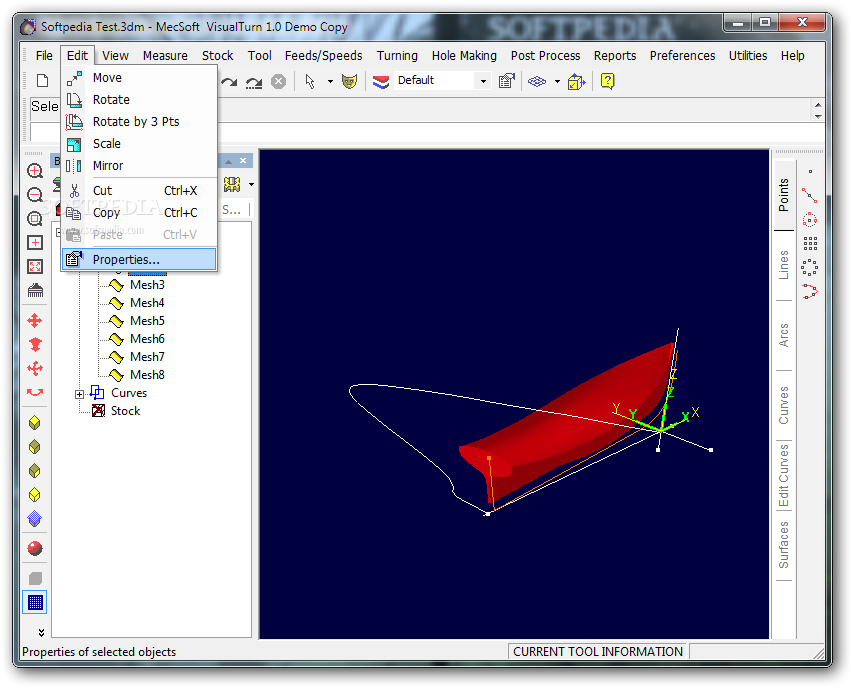853x688 pixels.
Task: Choose Copy from Edit menu
Action: click(x=139, y=212)
